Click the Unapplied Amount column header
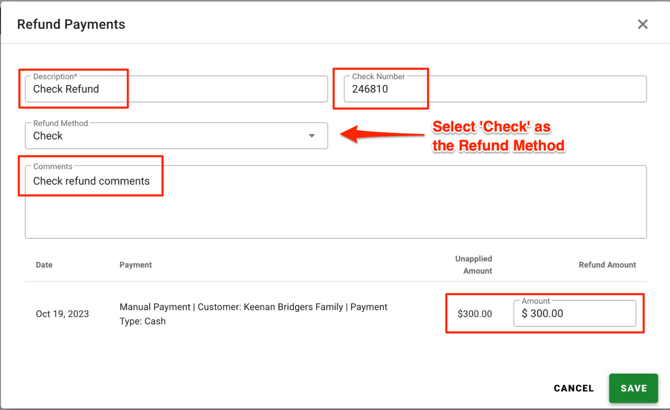This screenshot has width=670, height=410. coord(473,265)
